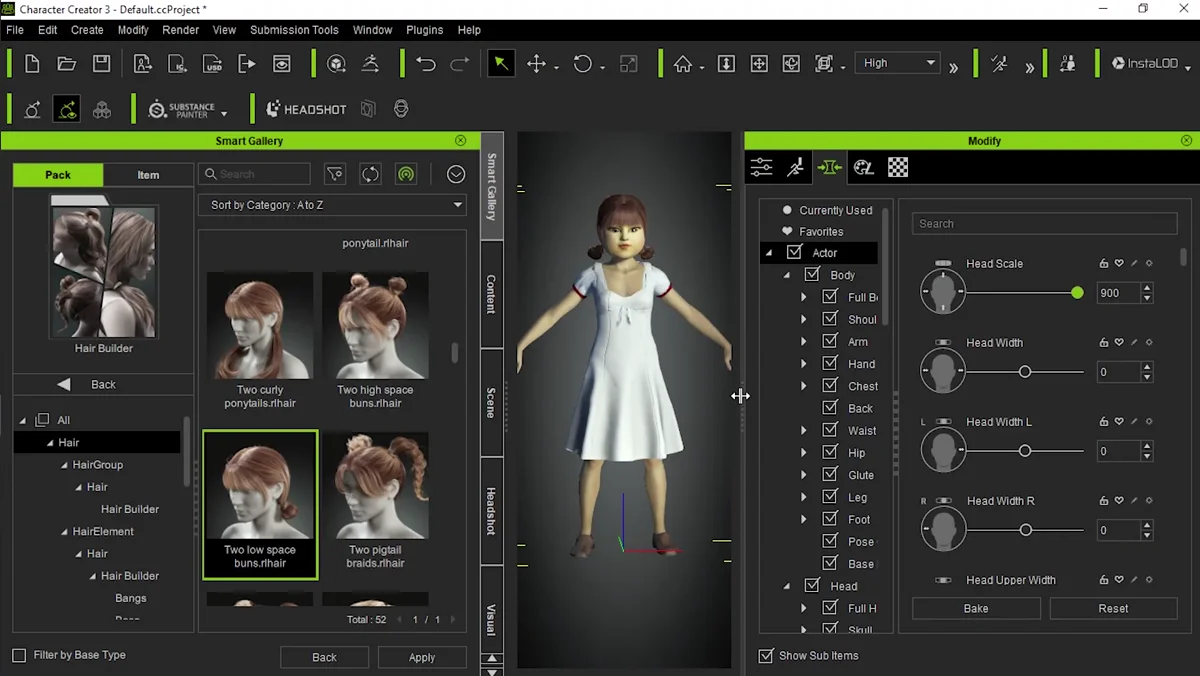Open the Modify menu
This screenshot has width=1200, height=676.
133,30
